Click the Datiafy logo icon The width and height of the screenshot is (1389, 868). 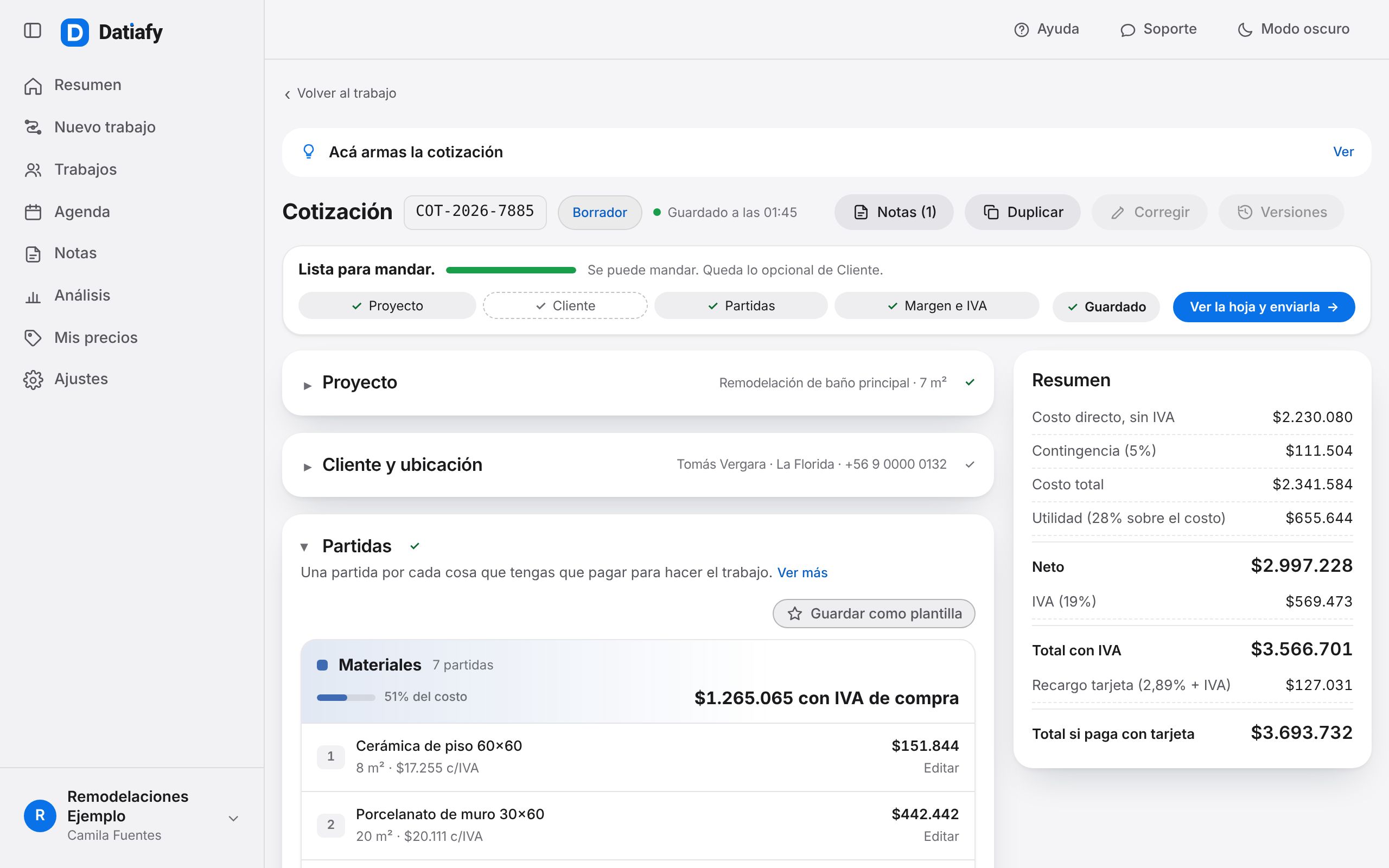coord(75,32)
